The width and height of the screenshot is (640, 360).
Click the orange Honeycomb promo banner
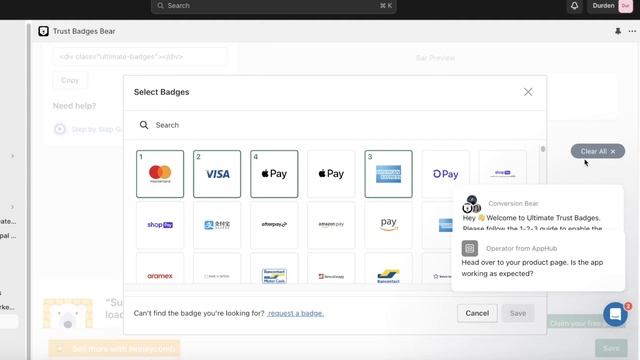tap(114, 349)
